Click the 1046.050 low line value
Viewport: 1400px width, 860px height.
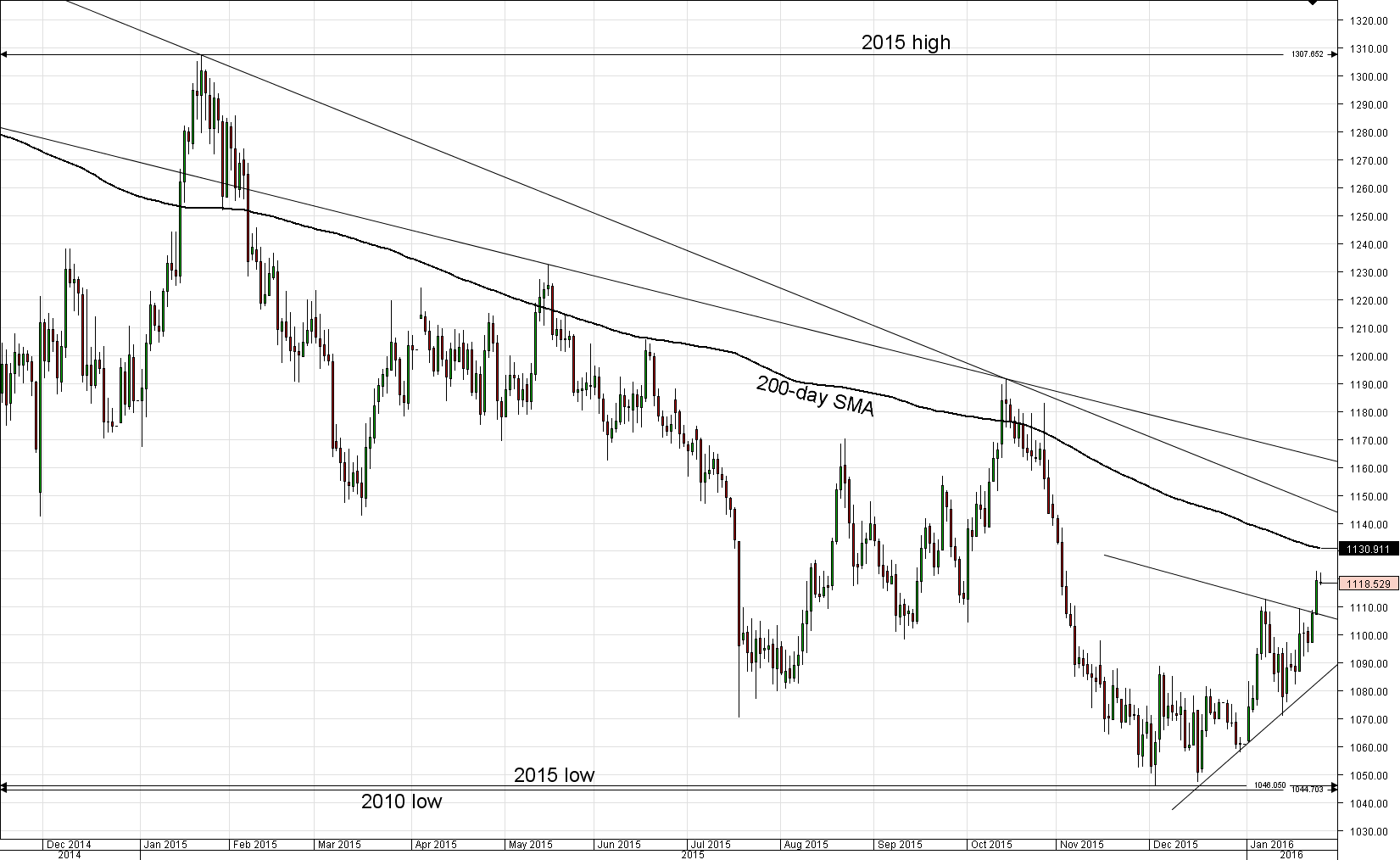tap(1270, 785)
